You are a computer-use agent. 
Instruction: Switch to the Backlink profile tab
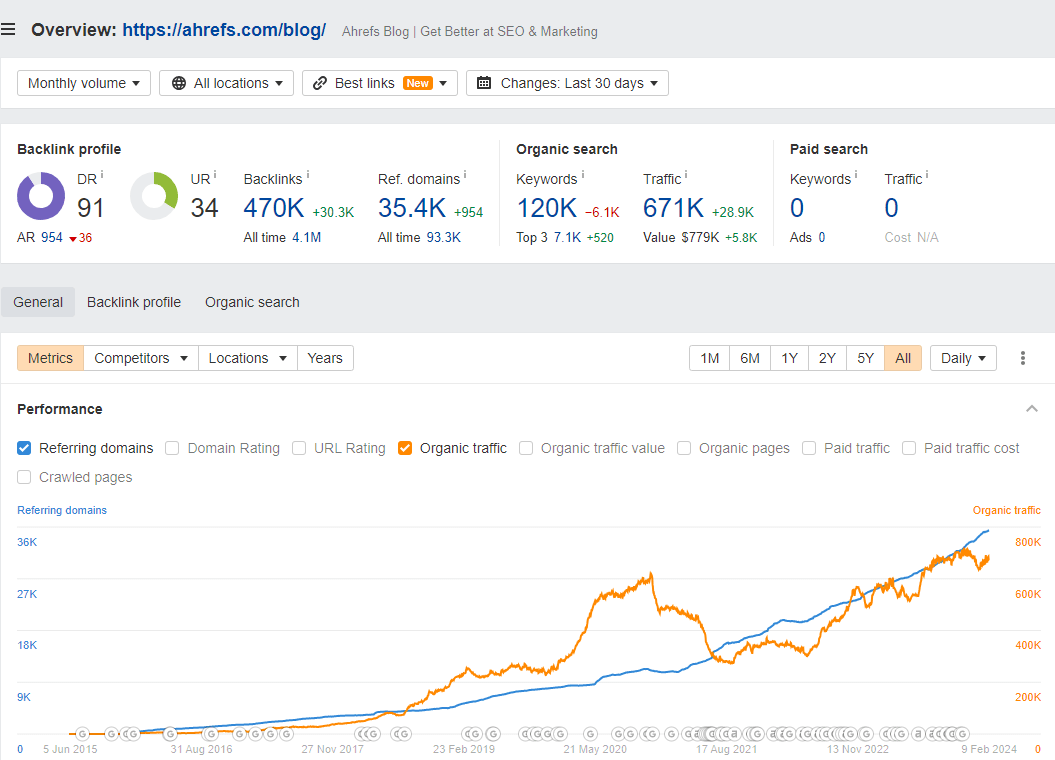click(133, 301)
